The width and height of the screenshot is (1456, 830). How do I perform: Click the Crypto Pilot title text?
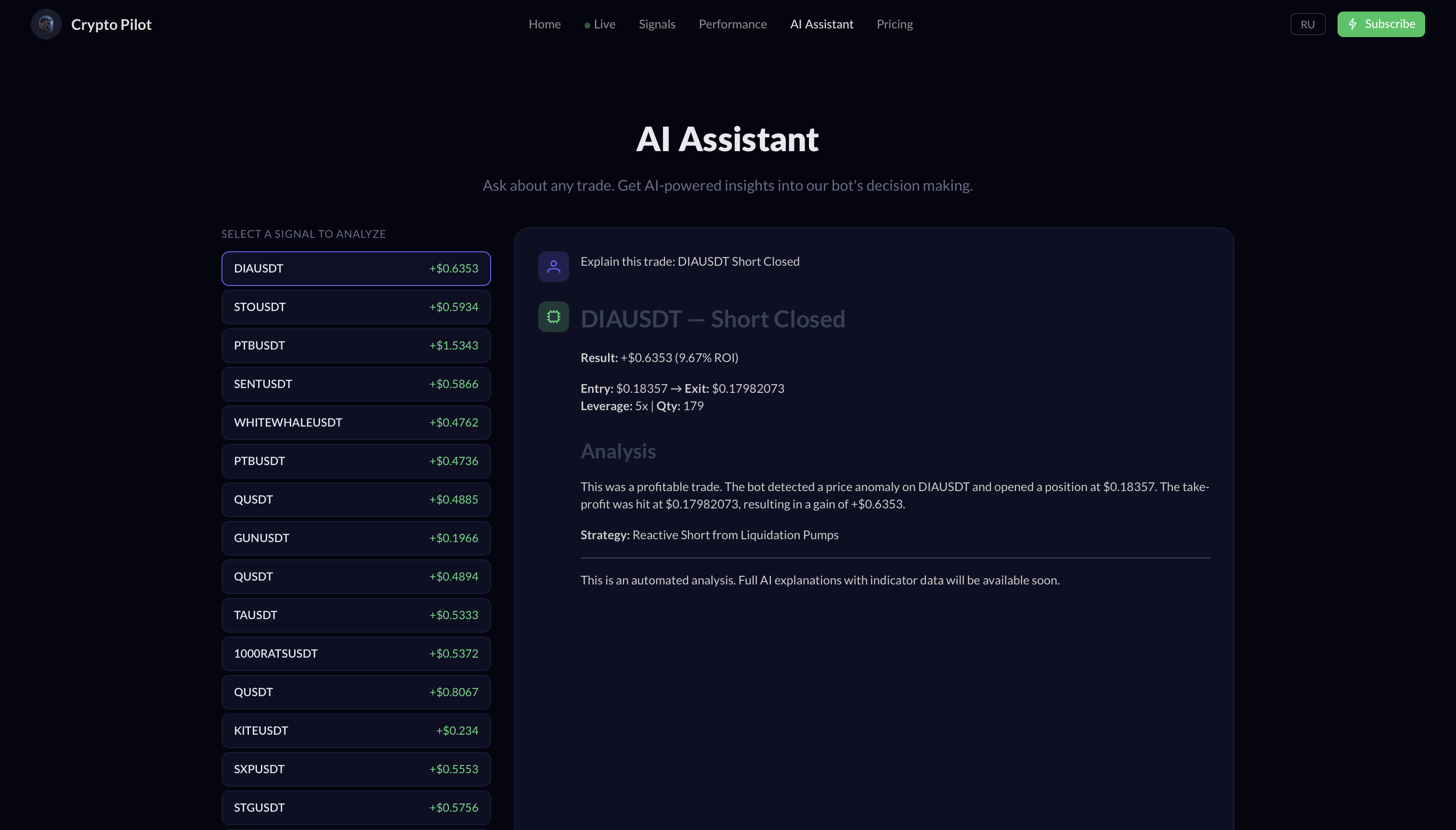(111, 24)
